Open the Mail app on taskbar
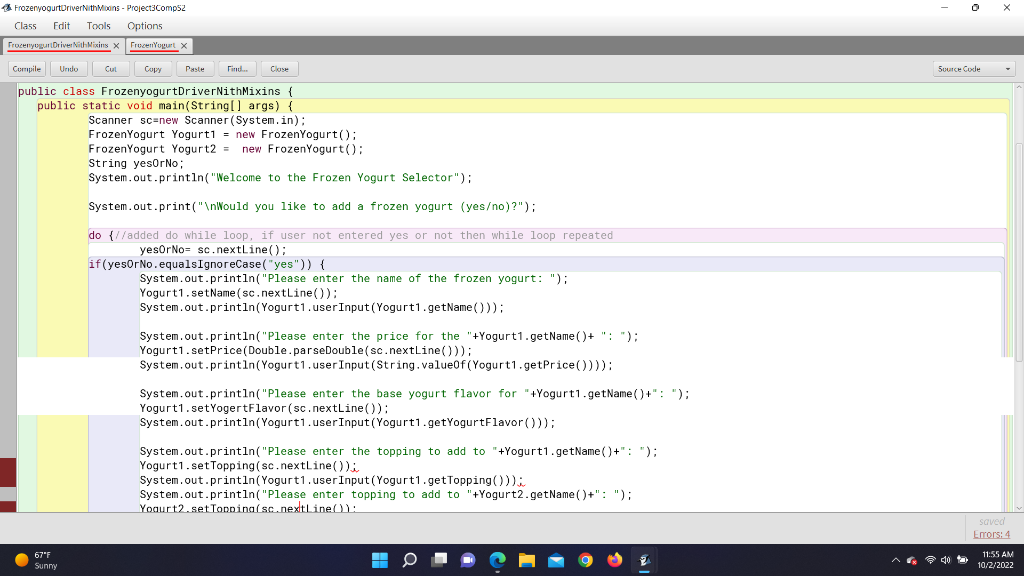This screenshot has width=1024, height=576. pos(556,560)
